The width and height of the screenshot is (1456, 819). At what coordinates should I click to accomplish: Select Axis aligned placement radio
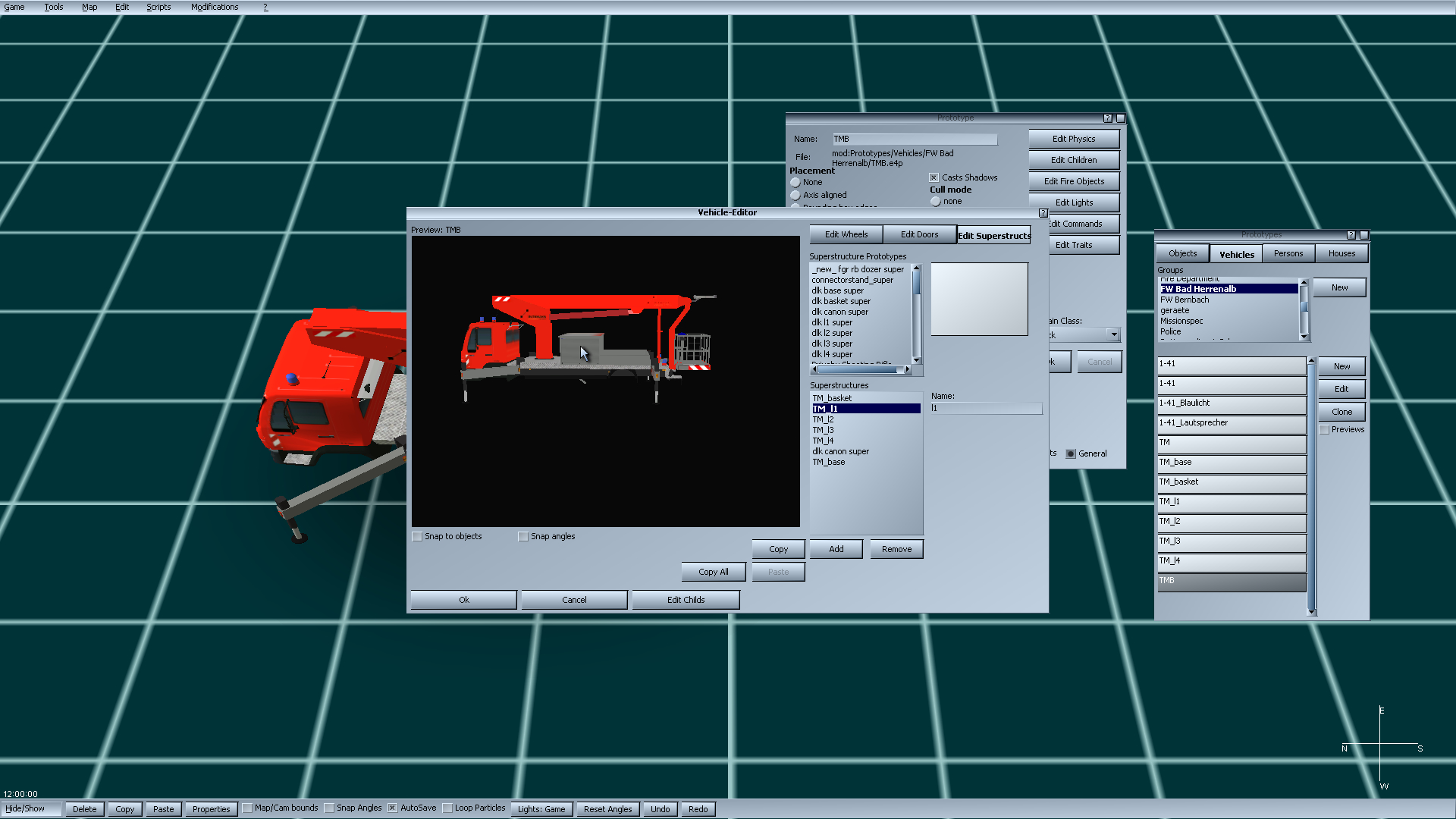click(795, 196)
